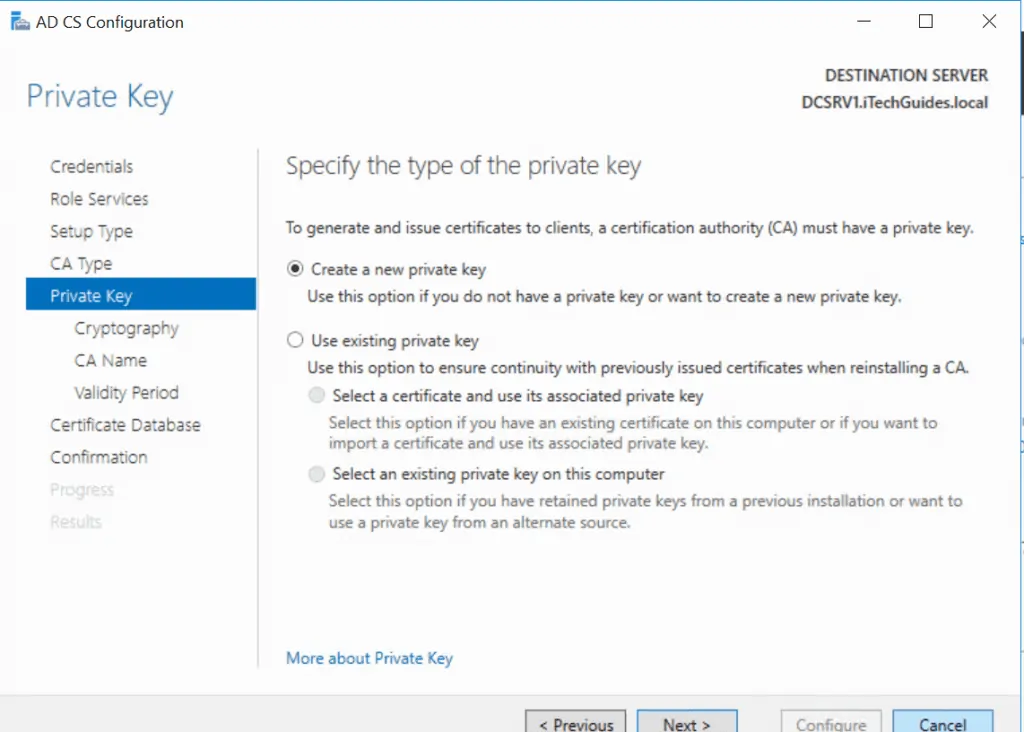Screen dimensions: 1024x732
Task: Open the Setup Type page
Action: (91, 231)
